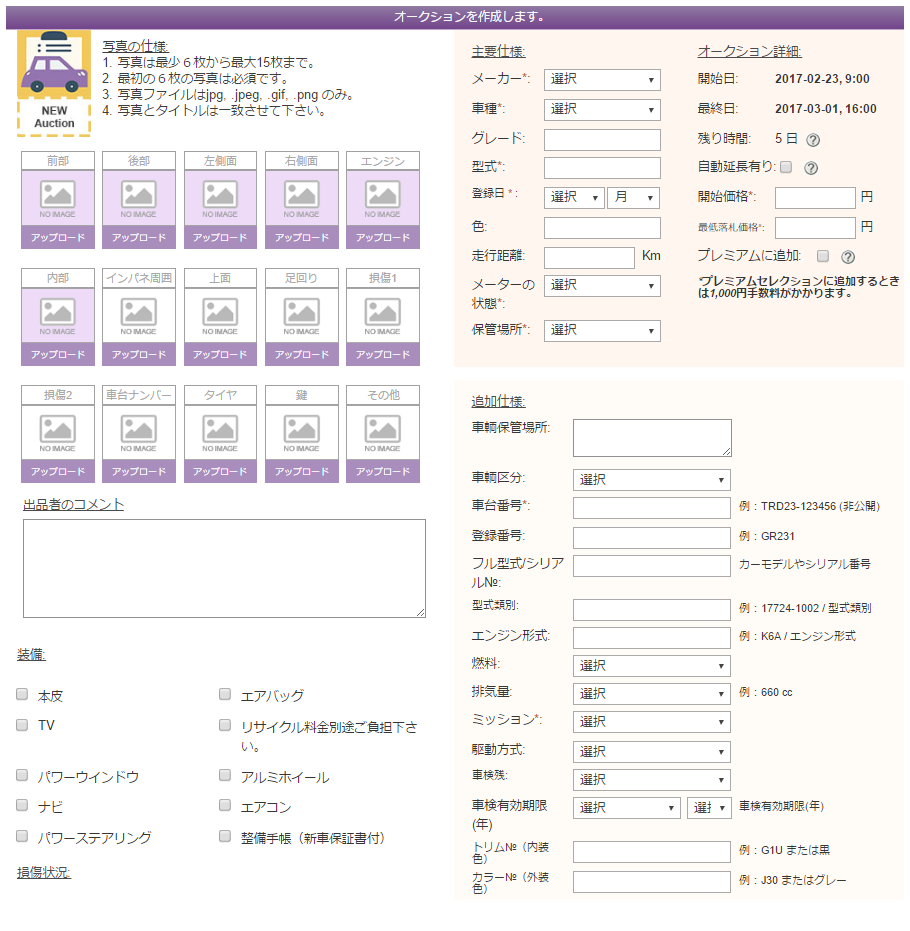910x931 pixels.
Task: Tick the エアバッグ checkbox
Action: (x=225, y=694)
